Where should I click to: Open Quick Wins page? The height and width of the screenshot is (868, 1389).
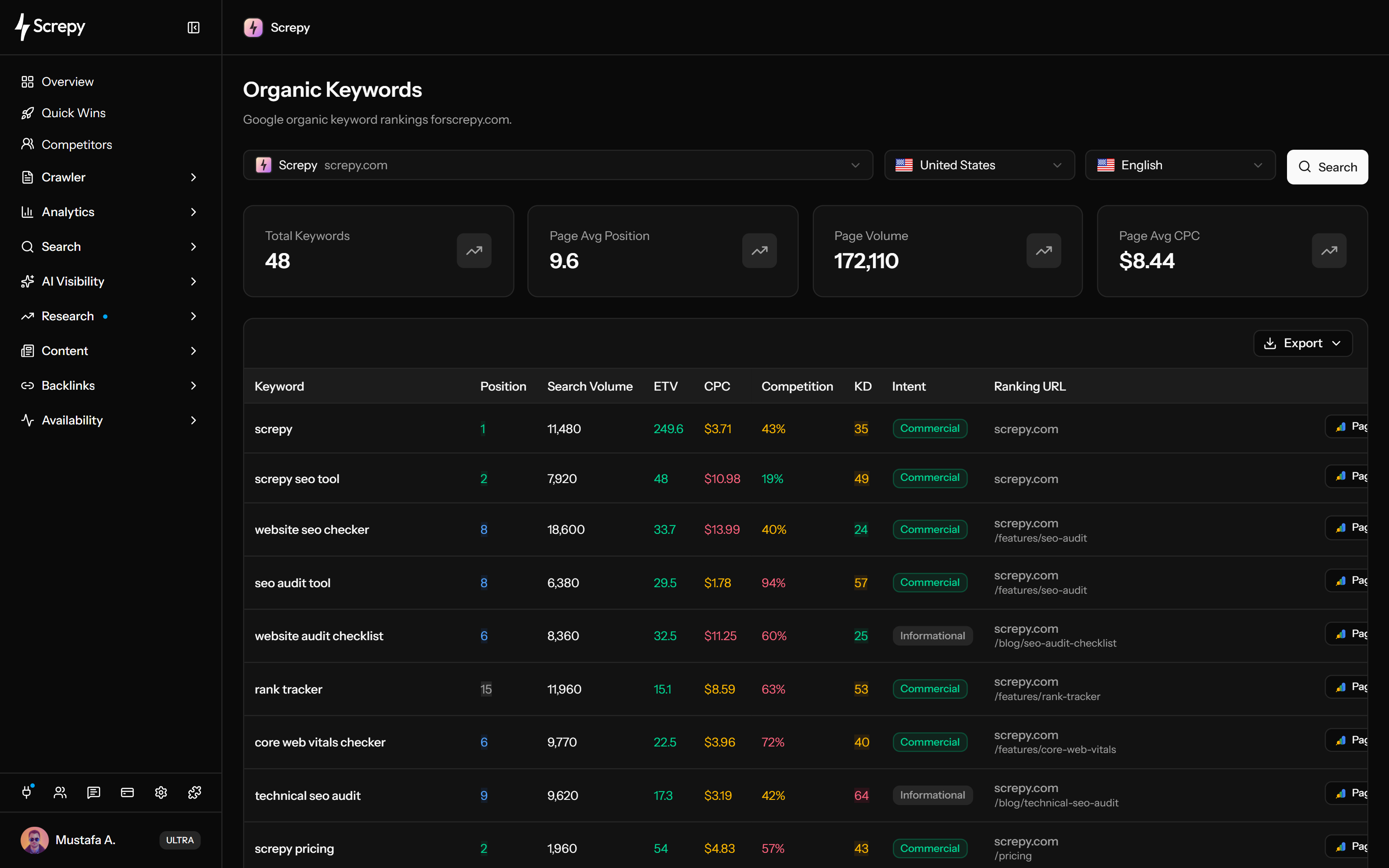coord(111,113)
